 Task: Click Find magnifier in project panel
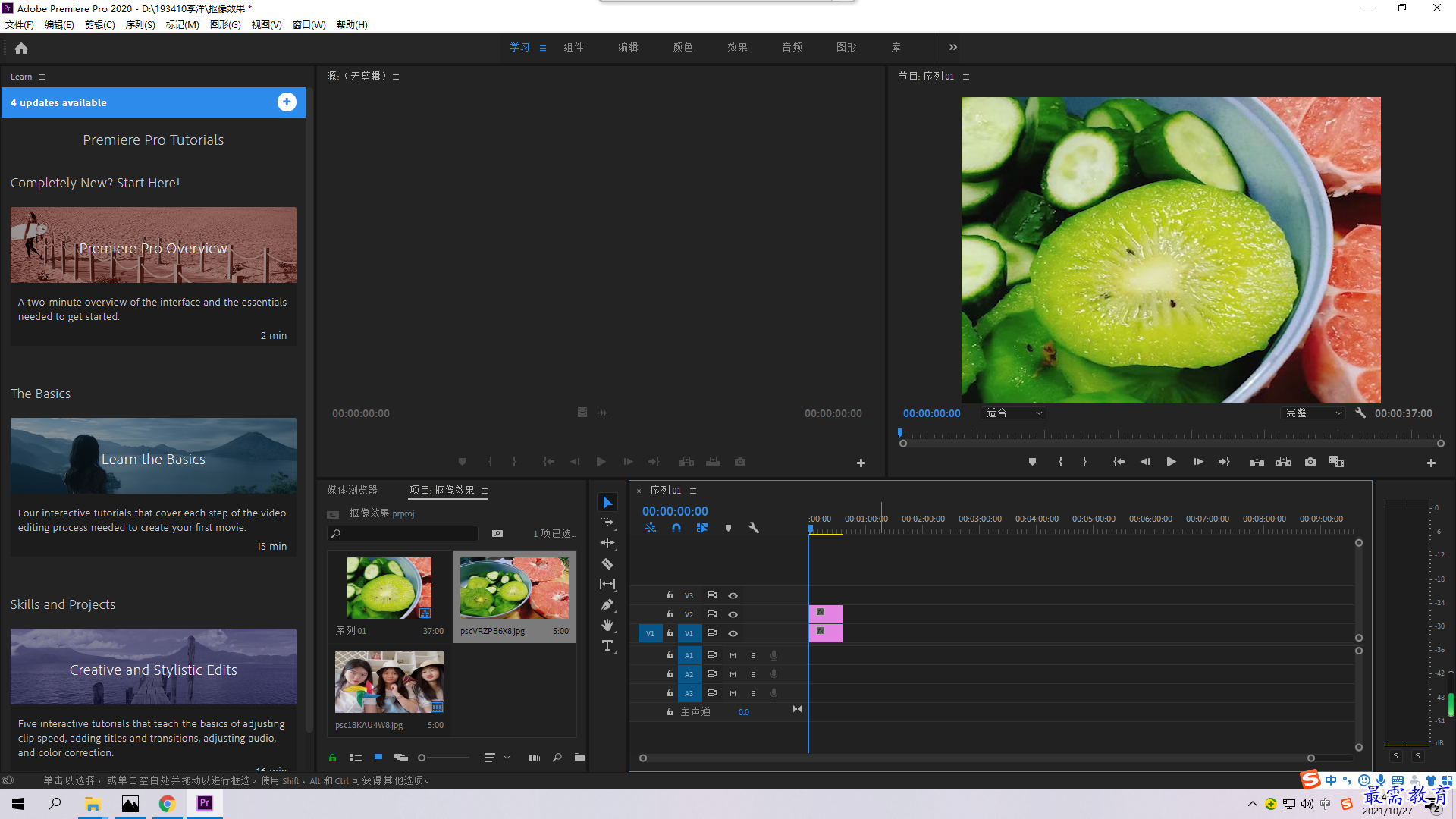(x=557, y=758)
